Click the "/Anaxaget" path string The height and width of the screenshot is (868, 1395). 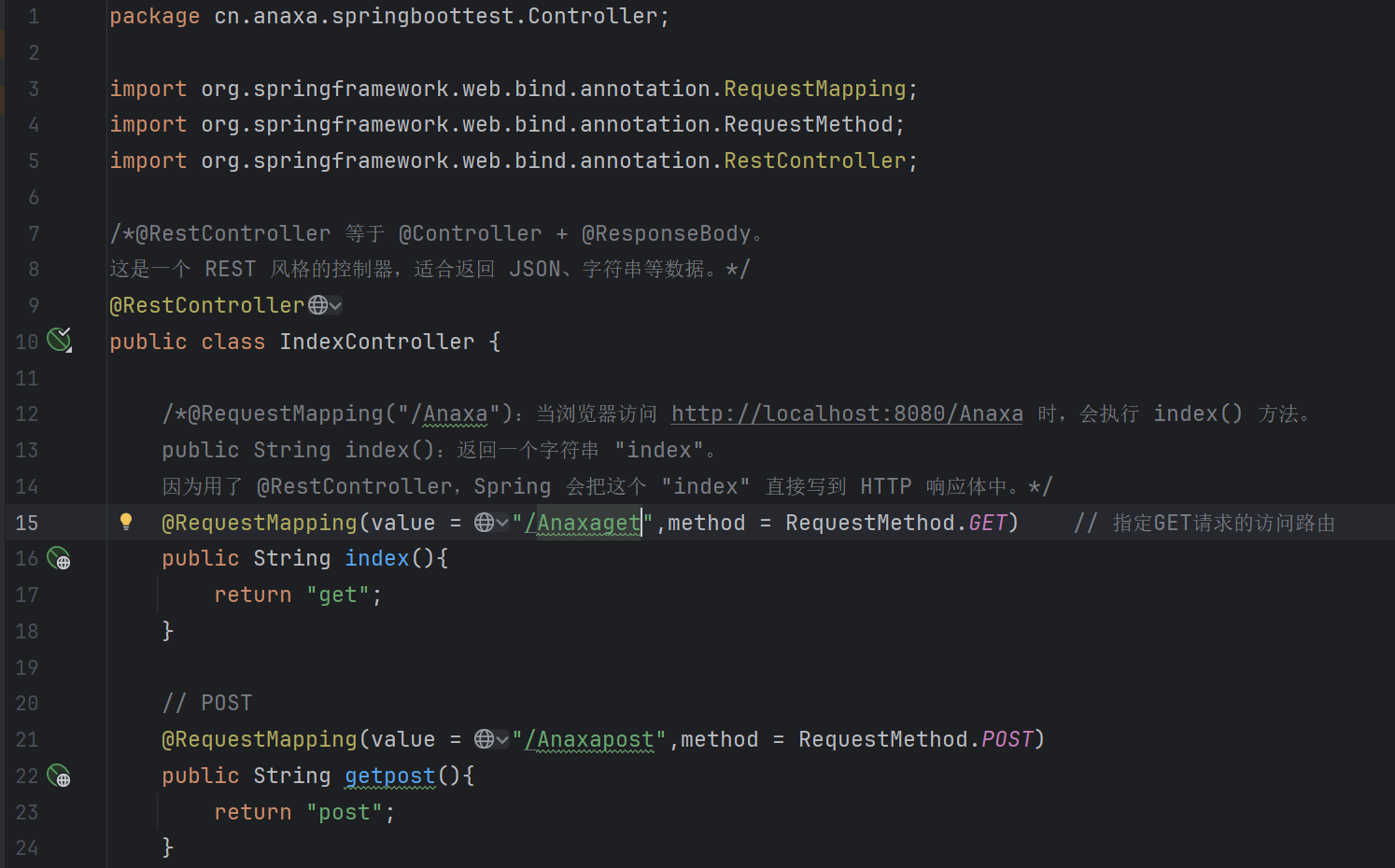coord(583,523)
